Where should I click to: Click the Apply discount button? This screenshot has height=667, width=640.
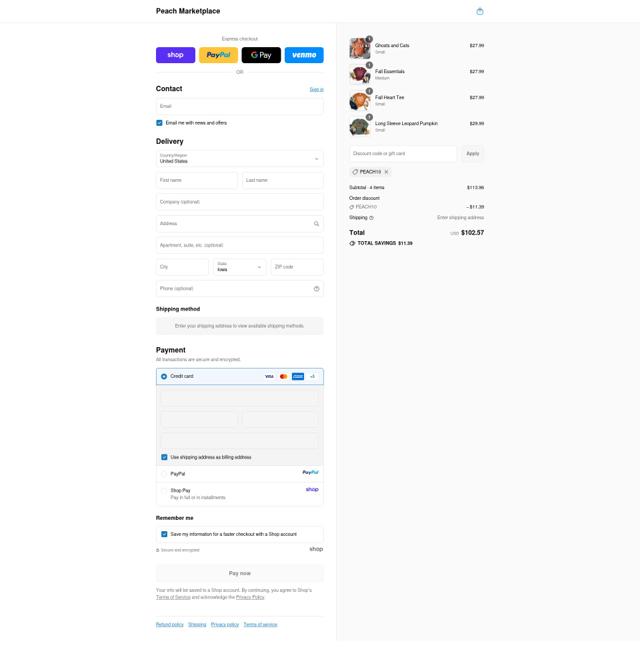click(x=473, y=154)
